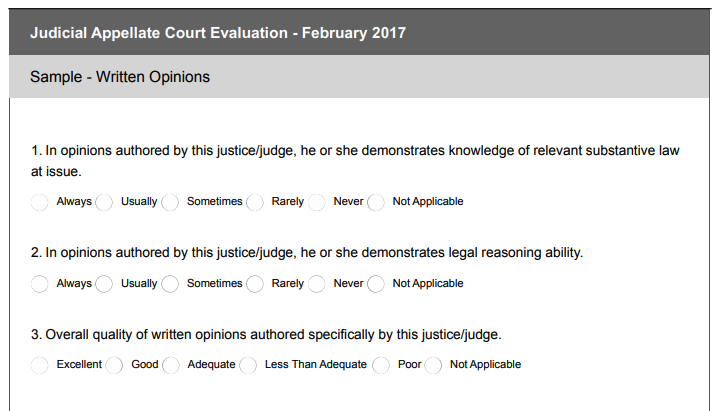Image resolution: width=719 pixels, height=411 pixels.
Task: Click the Sample - Written Opinions section header
Action: pos(120,77)
